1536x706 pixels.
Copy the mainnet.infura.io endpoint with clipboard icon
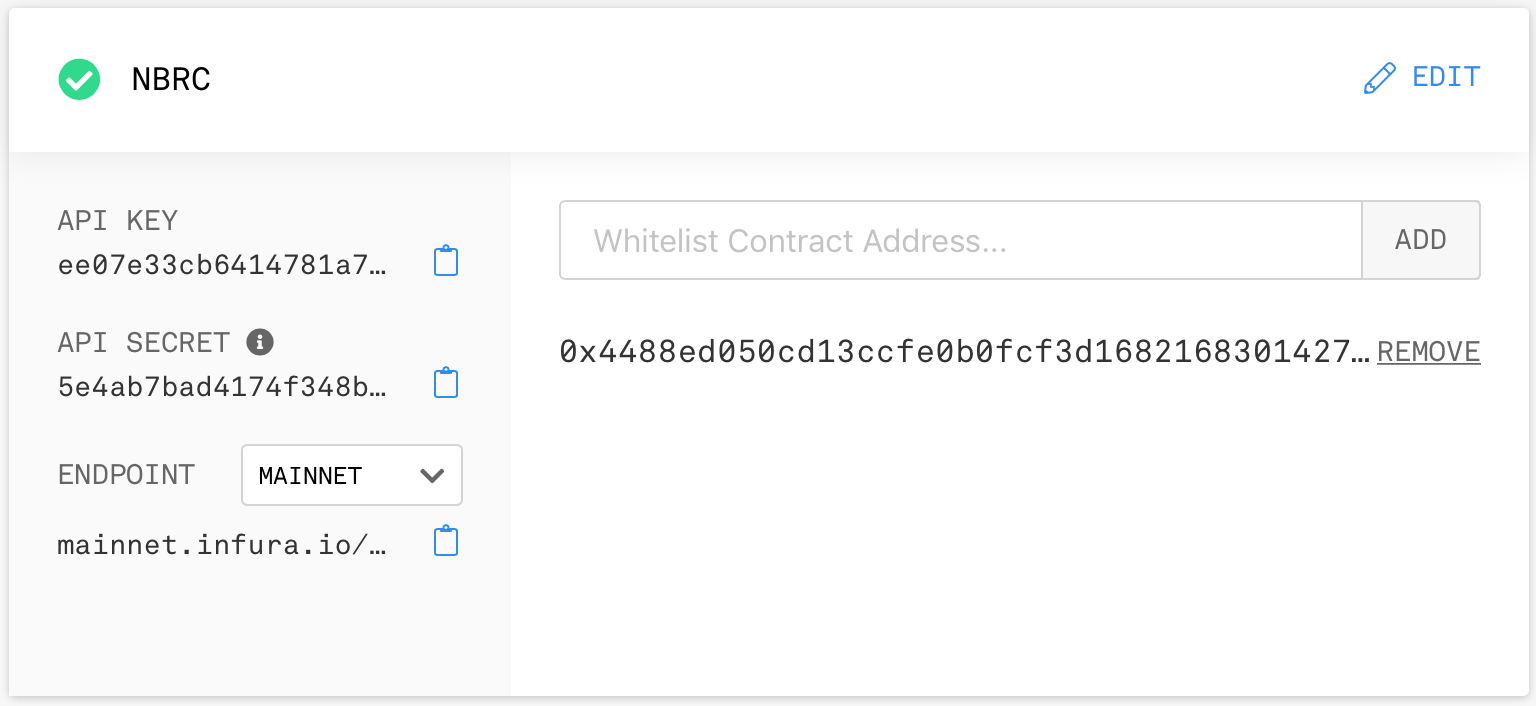coord(446,541)
